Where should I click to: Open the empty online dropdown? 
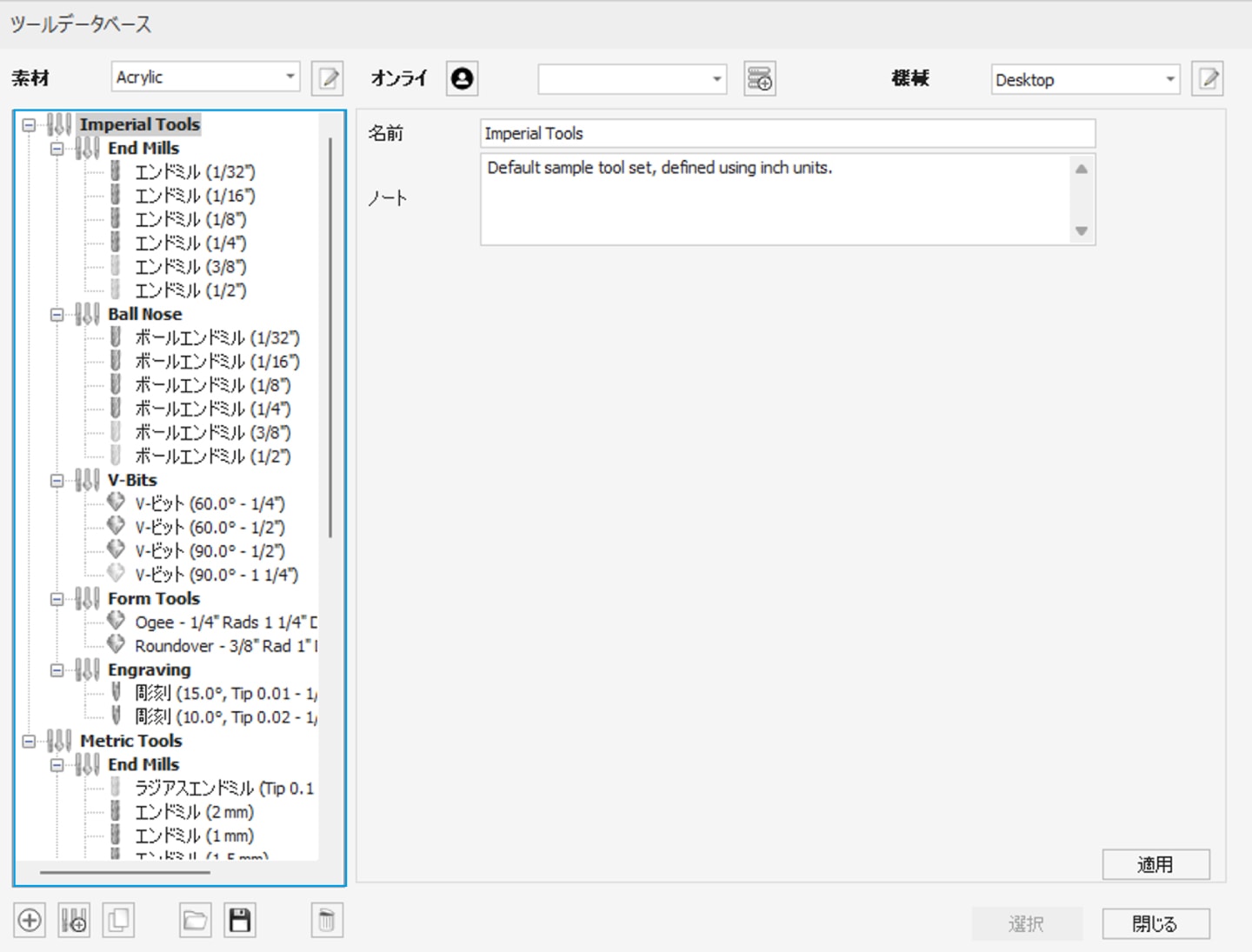tap(631, 79)
